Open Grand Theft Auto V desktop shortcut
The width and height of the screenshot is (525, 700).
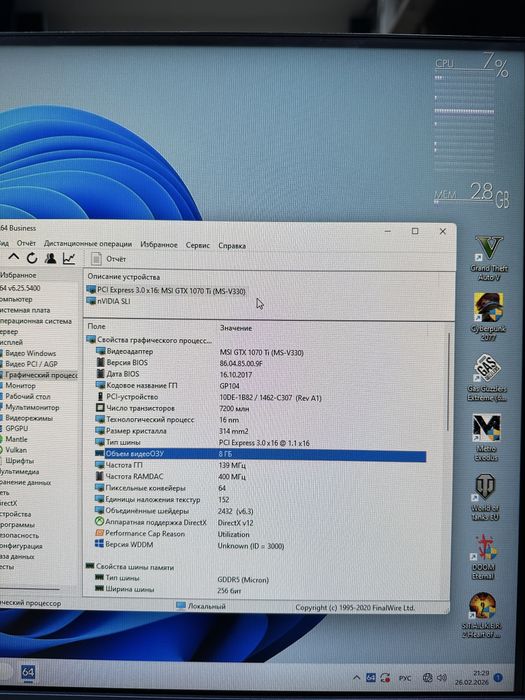(488, 257)
